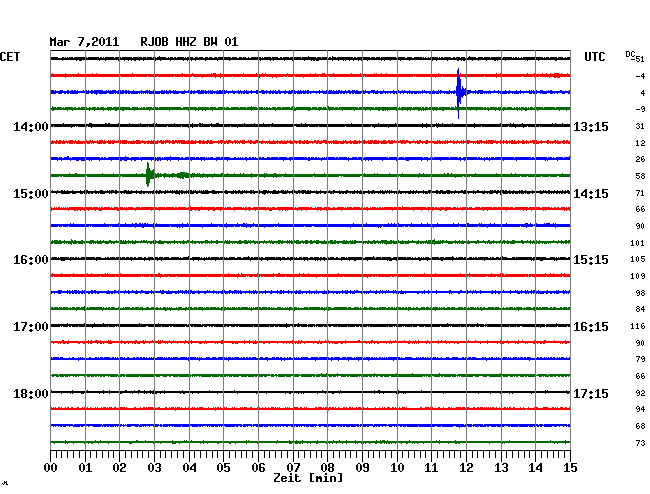The width and height of the screenshot is (650, 494).
Task: Click minute tick label "00"
Action: pos(51,468)
